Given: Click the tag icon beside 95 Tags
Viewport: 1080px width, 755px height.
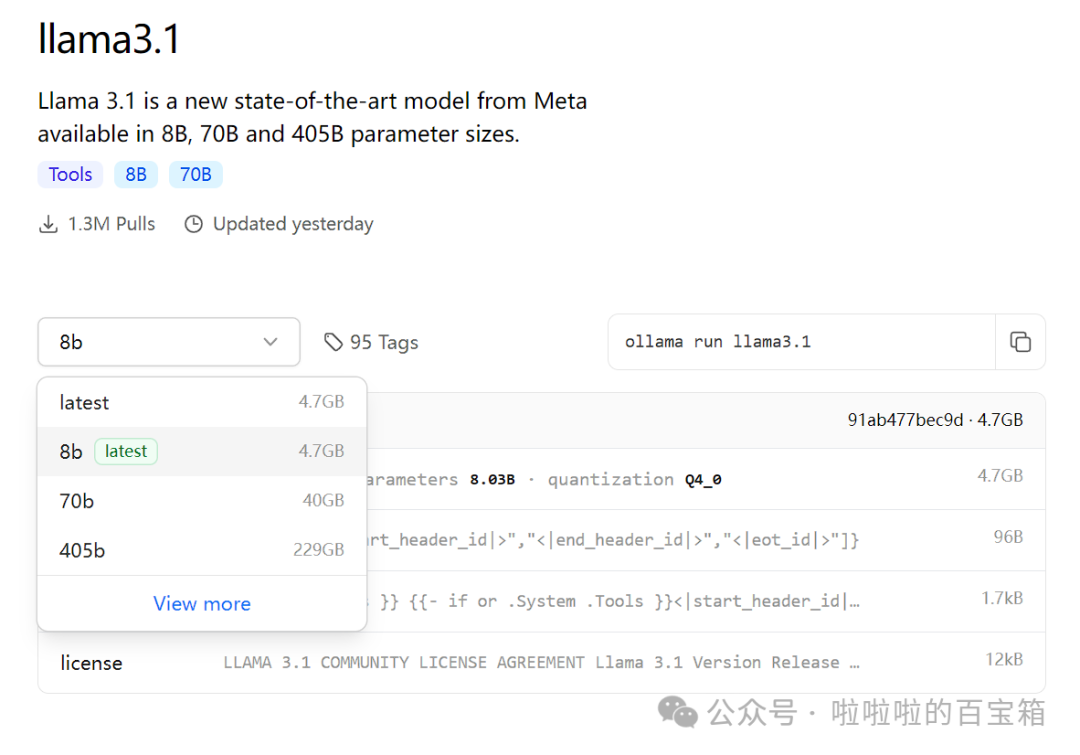Looking at the screenshot, I should click(333, 342).
